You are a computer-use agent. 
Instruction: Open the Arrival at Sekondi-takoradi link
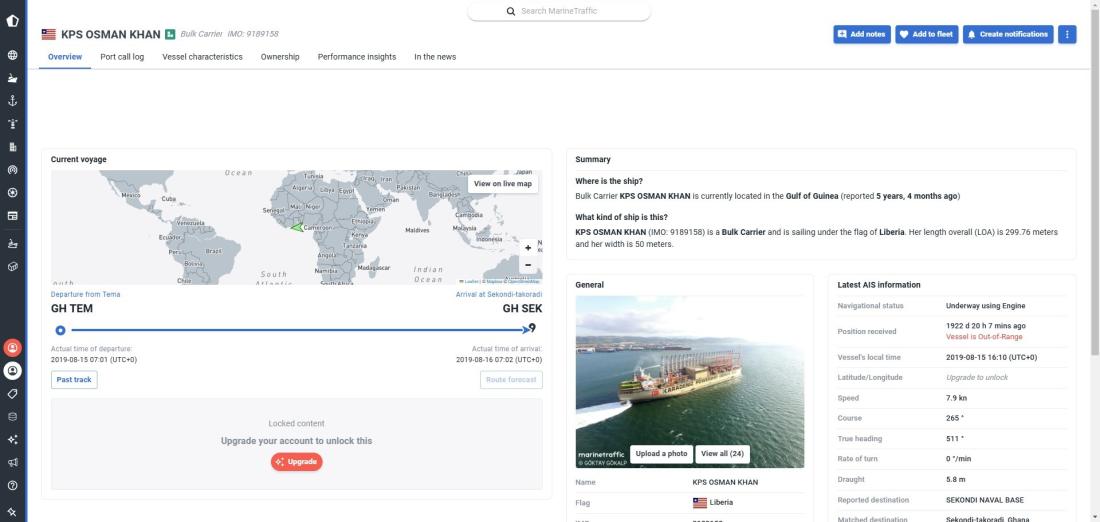pyautogui.click(x=499, y=295)
